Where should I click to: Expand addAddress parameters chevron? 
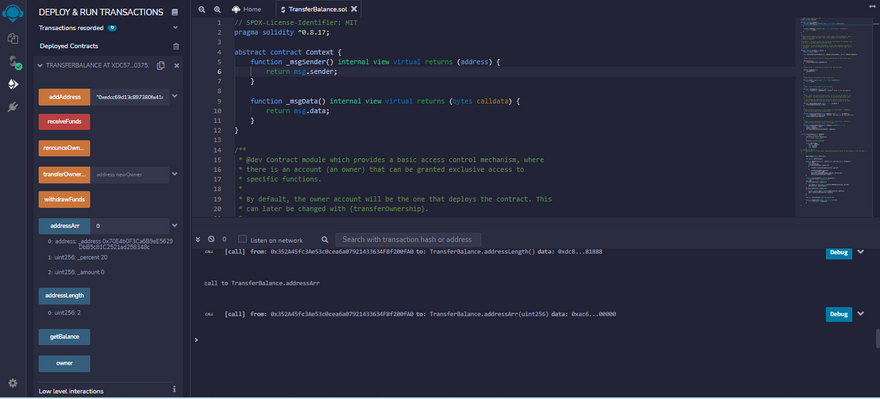point(175,96)
